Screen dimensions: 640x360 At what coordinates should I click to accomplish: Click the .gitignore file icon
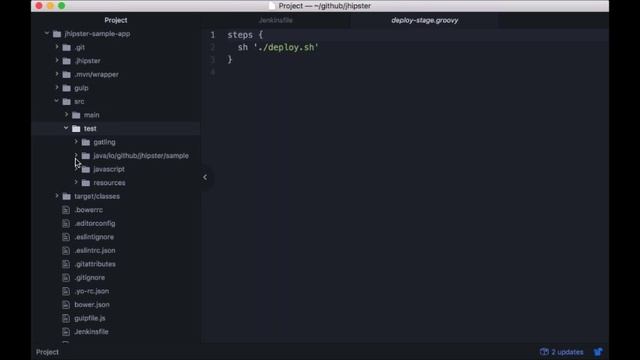point(66,278)
